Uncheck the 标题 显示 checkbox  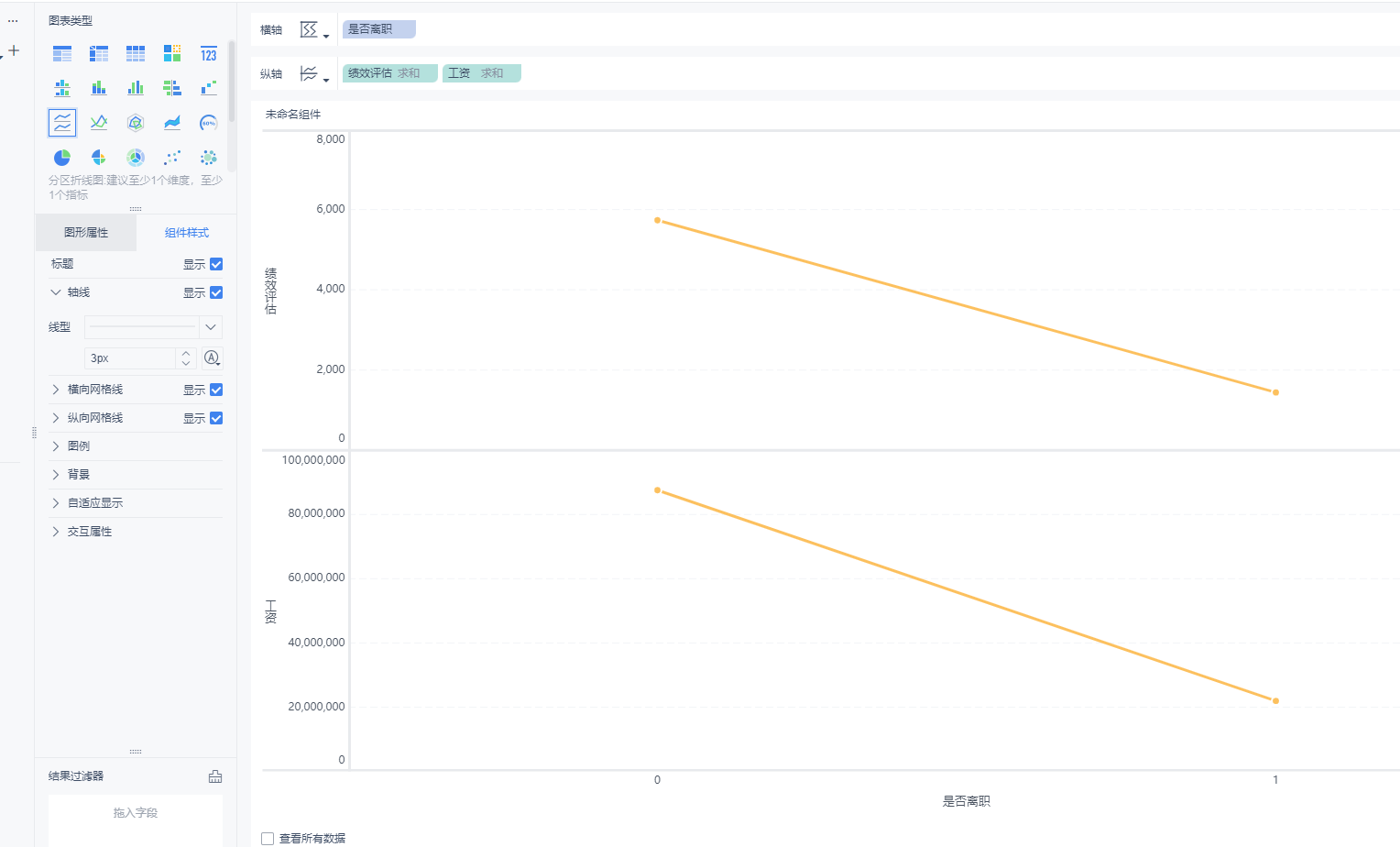(x=216, y=265)
